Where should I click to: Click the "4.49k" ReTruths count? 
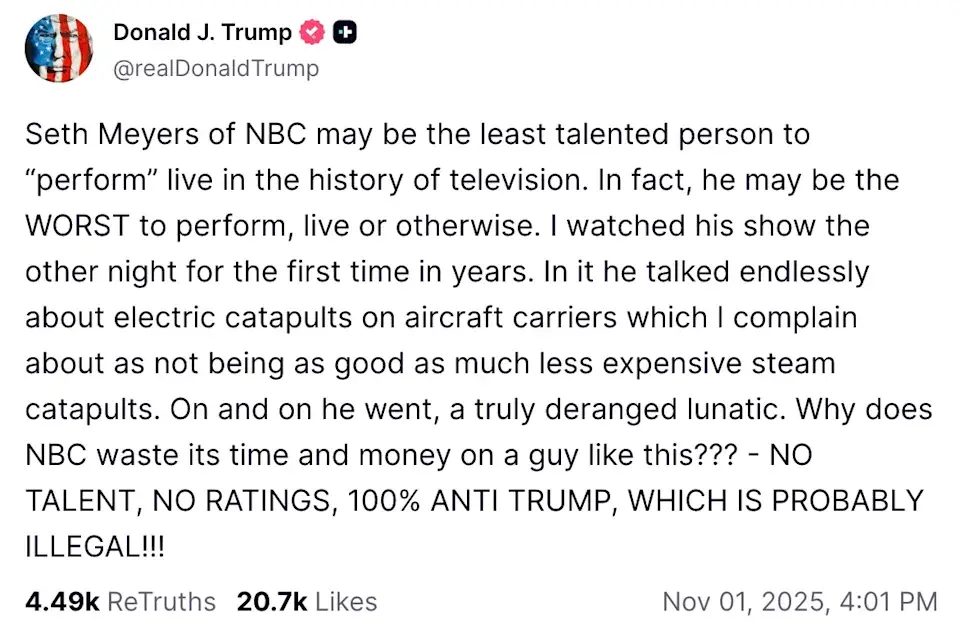point(61,601)
